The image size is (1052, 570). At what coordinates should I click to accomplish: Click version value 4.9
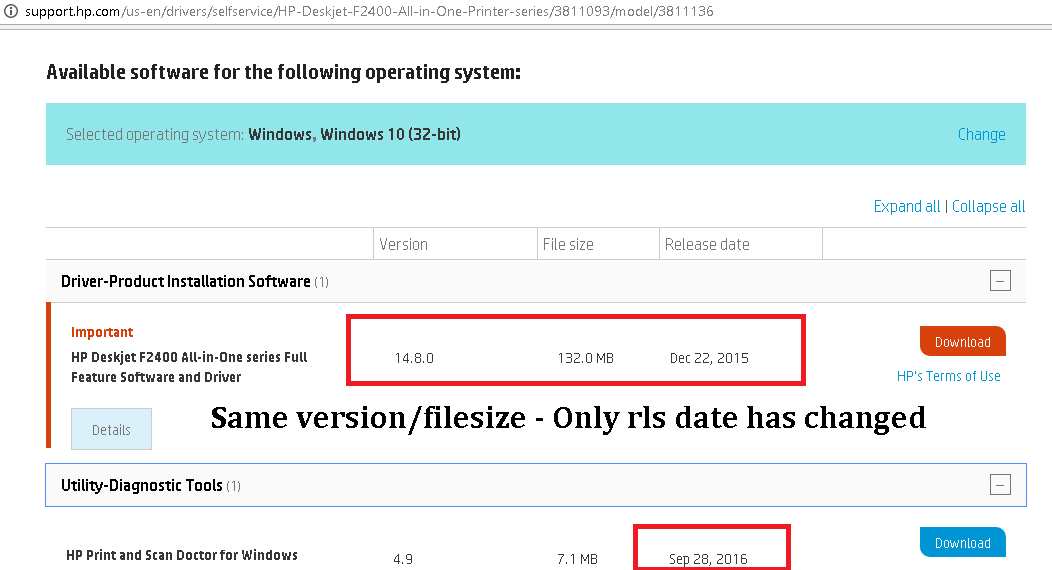pos(403,559)
